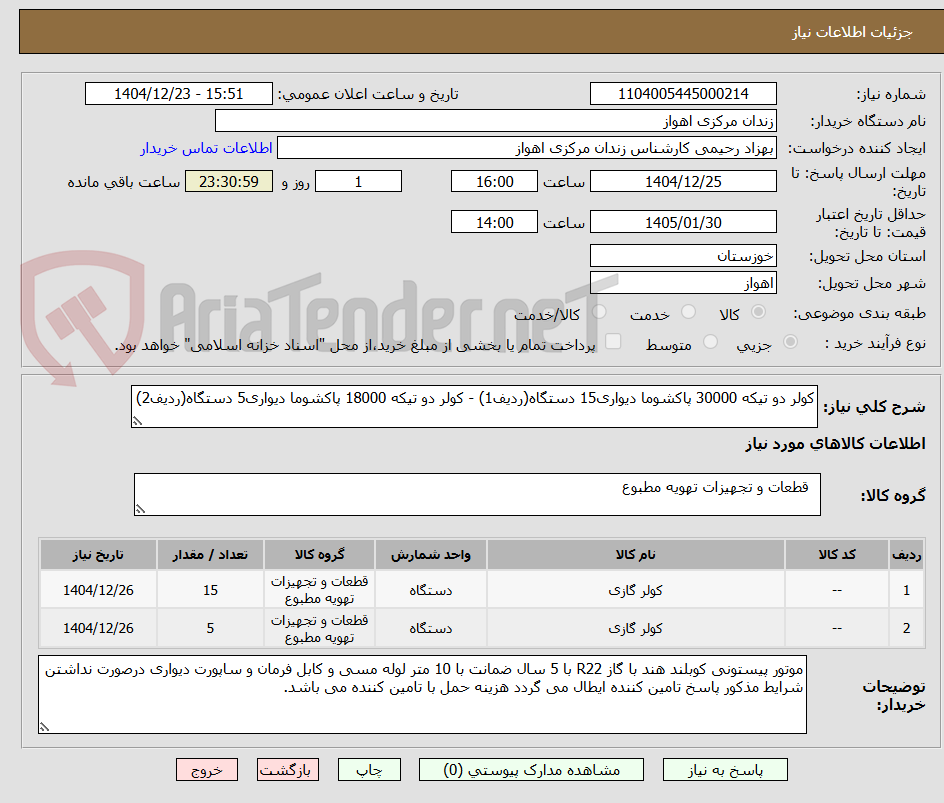Click the price validity date 1405/01/30
Screen dimensions: 944x803
683,222
